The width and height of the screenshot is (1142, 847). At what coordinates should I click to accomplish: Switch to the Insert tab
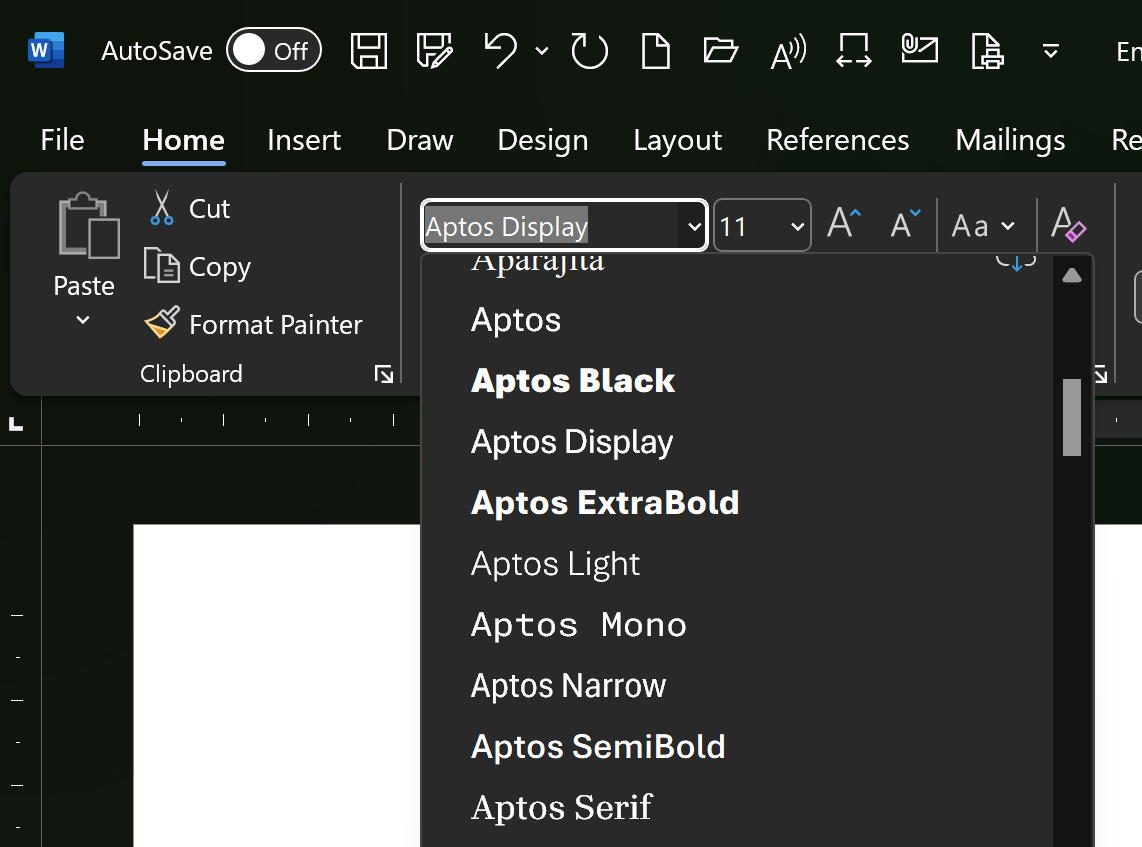click(304, 140)
